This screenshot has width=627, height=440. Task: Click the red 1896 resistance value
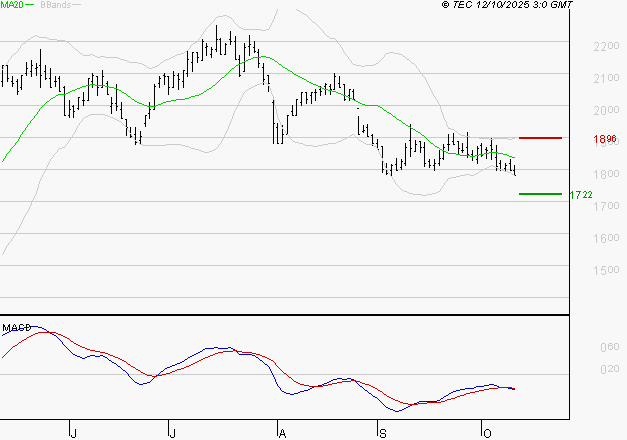point(605,139)
